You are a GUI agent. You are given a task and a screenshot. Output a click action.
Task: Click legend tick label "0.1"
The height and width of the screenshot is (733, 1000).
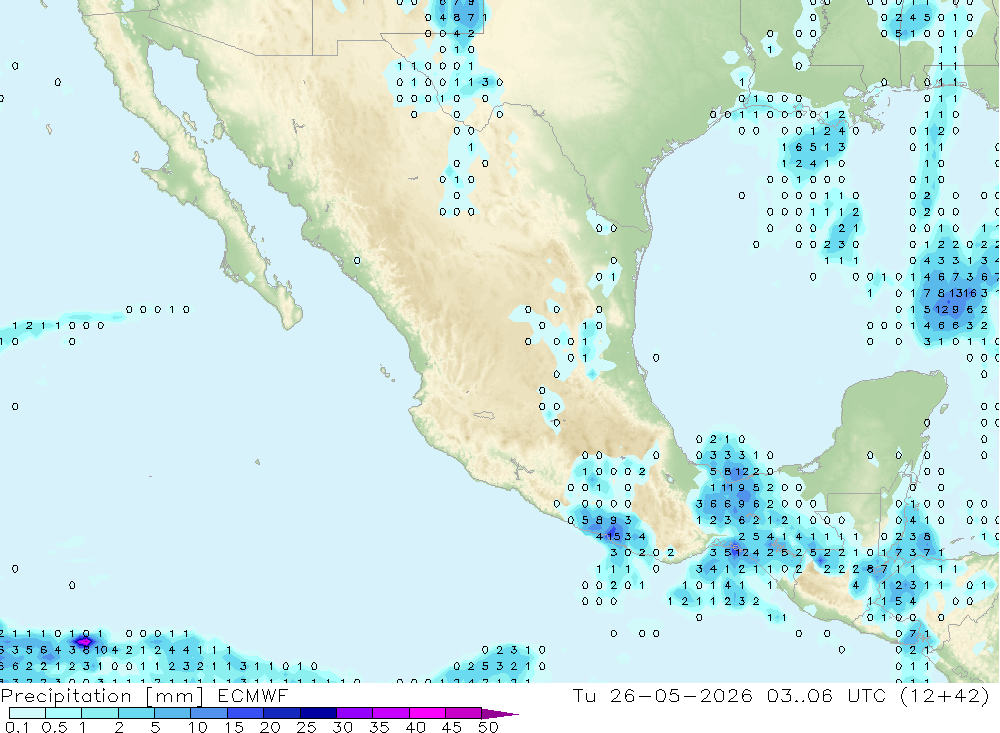click(x=17, y=727)
